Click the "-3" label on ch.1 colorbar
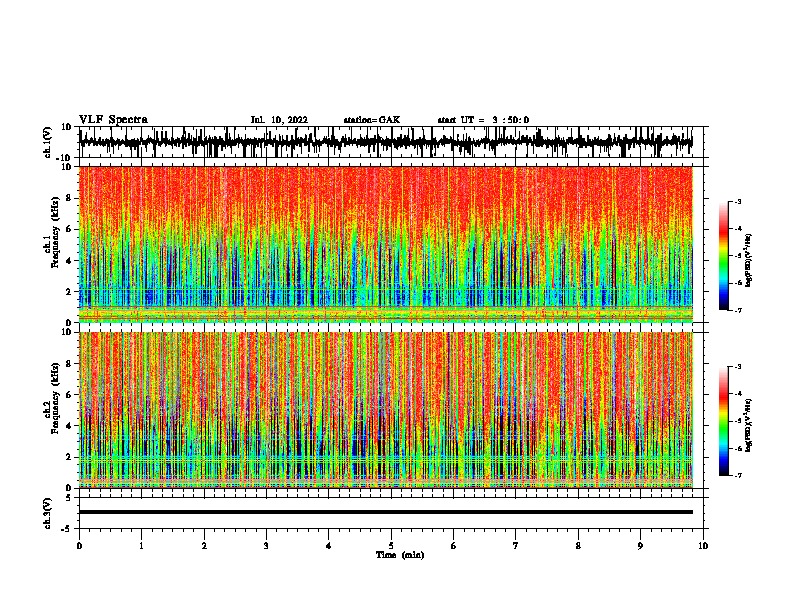The image size is (792, 612). click(x=737, y=202)
